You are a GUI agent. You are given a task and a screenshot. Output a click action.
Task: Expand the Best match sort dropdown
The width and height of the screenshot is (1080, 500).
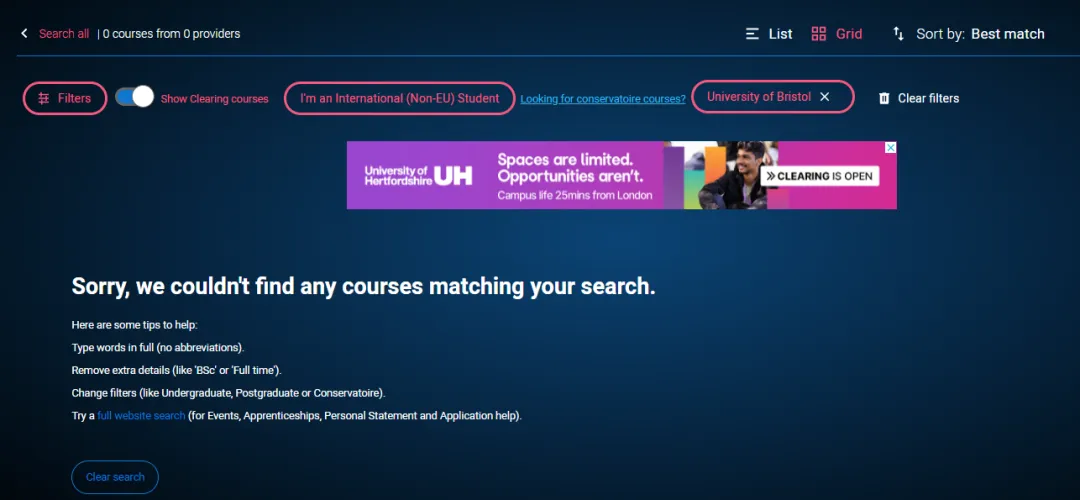coord(1007,34)
